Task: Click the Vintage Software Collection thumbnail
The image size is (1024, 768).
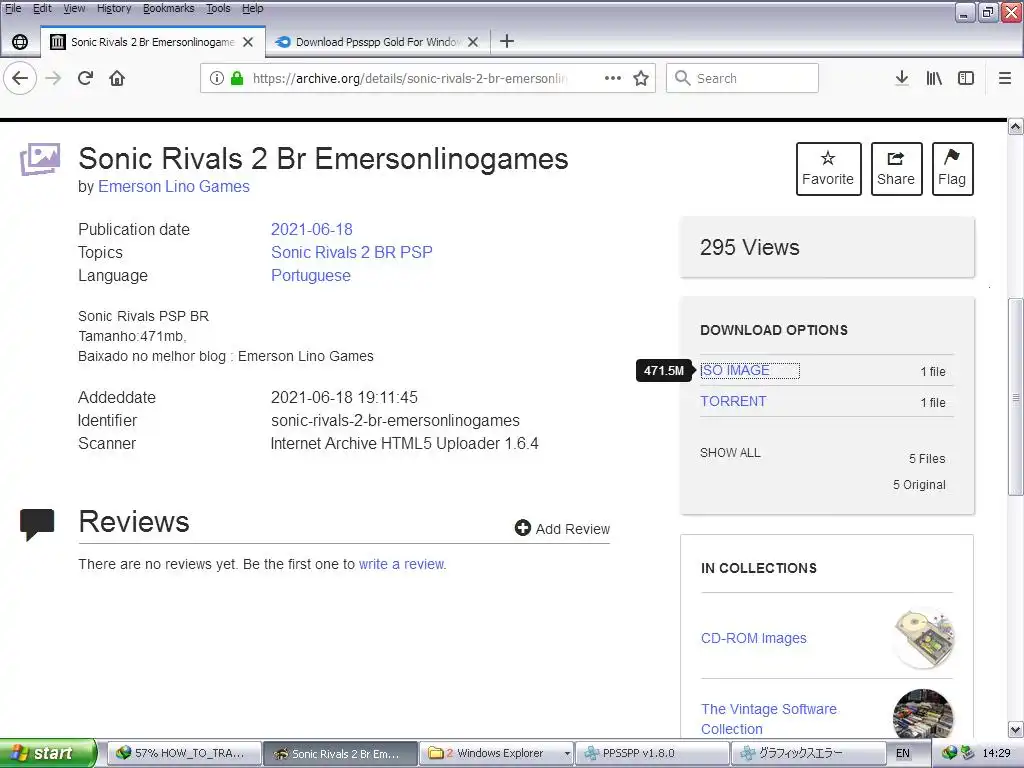Action: pyautogui.click(x=923, y=714)
